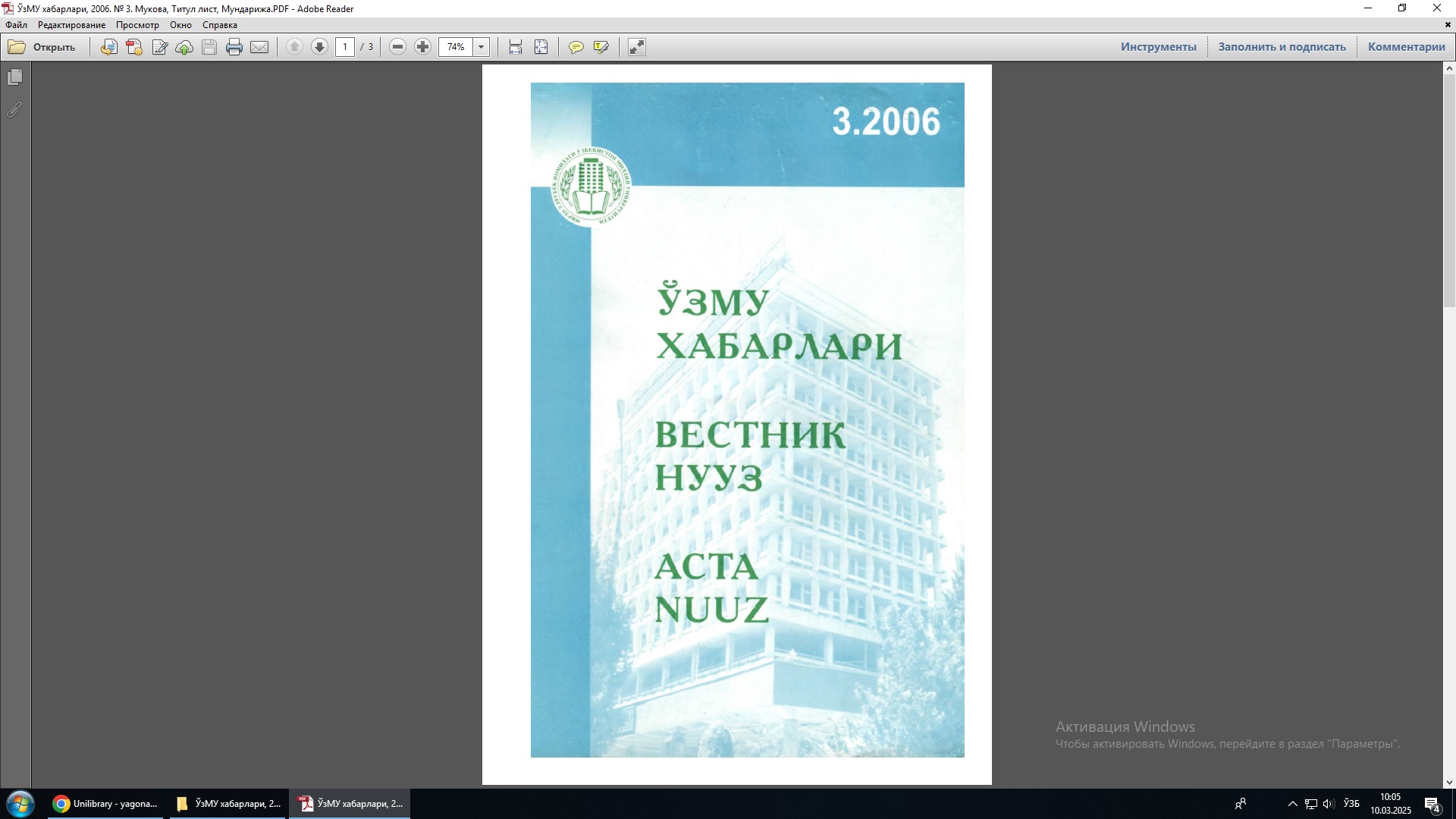Click the page number input field

(345, 47)
